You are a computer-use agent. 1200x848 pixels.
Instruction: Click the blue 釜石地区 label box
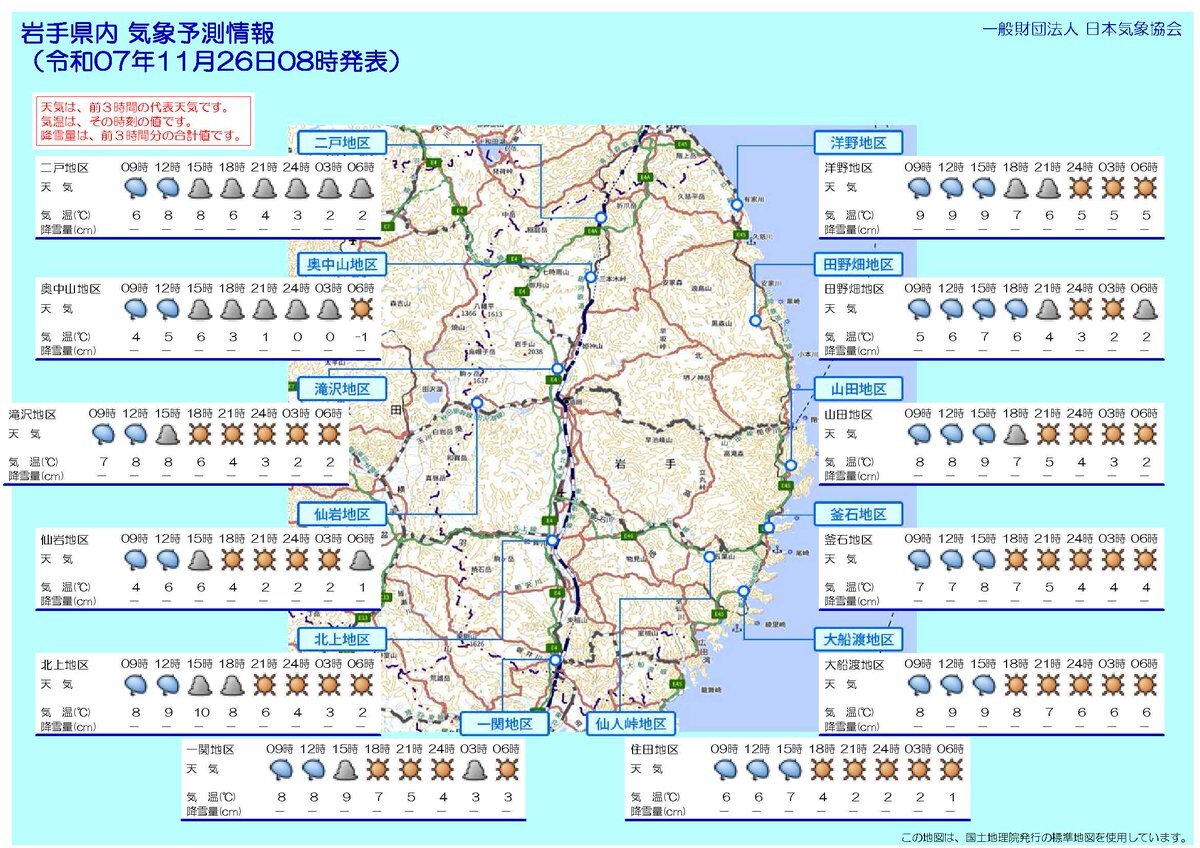pyautogui.click(x=857, y=514)
